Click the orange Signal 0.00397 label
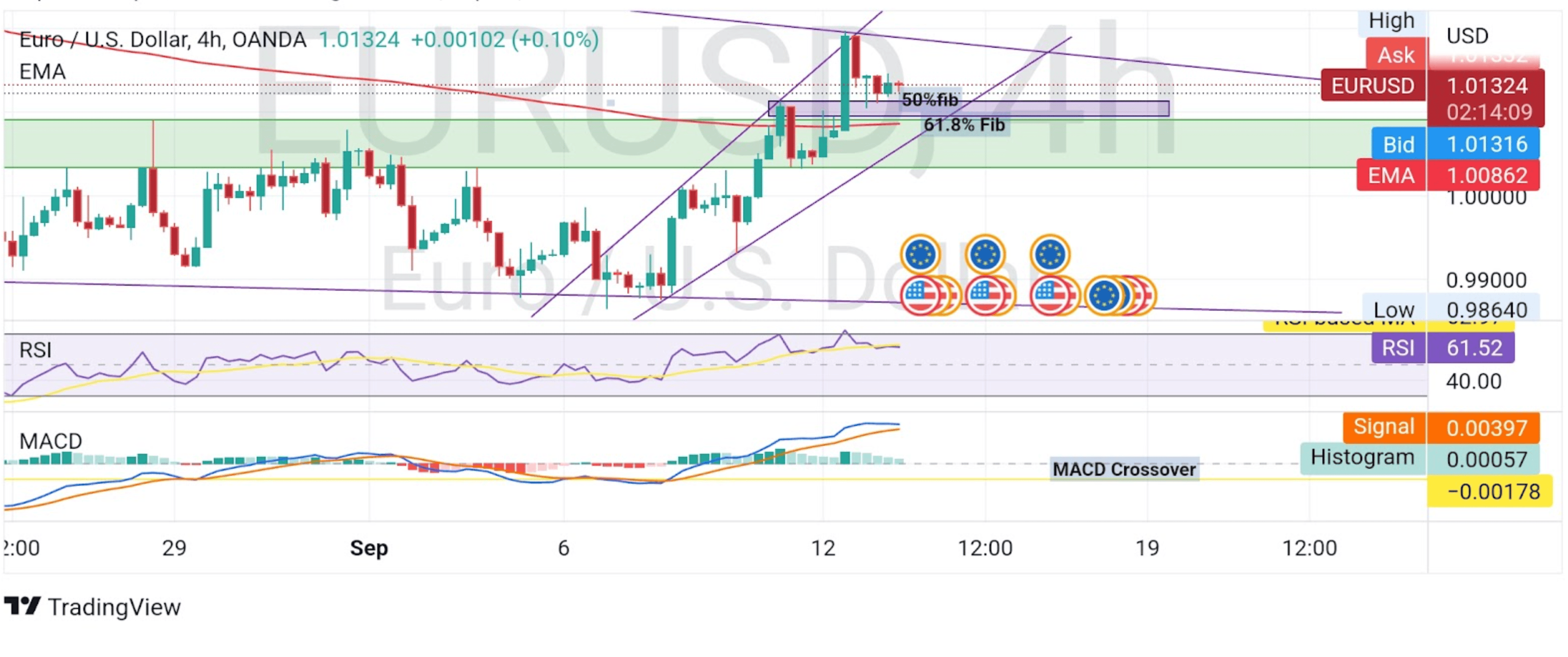 coord(1441,428)
